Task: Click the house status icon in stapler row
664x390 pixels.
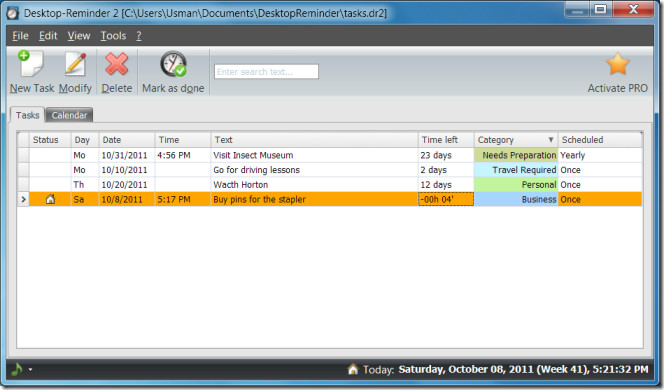Action: (50, 199)
